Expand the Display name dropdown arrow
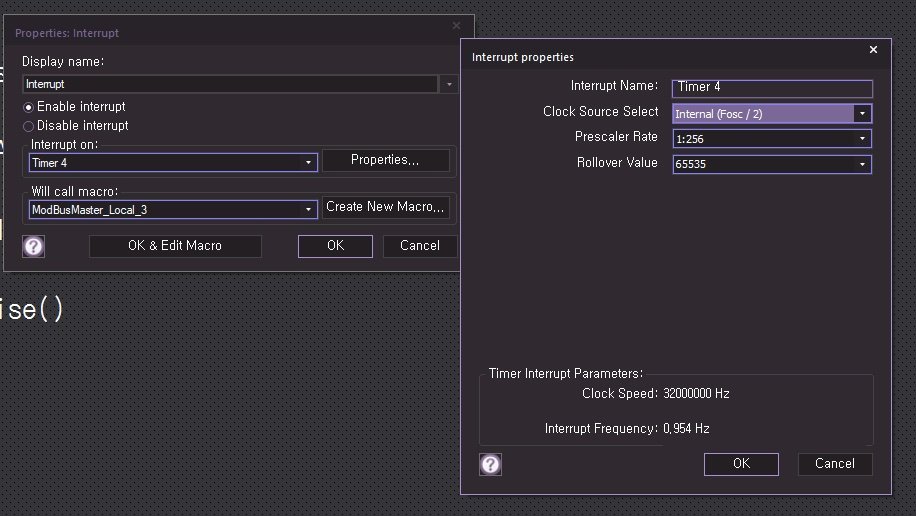The image size is (916, 516). (449, 85)
